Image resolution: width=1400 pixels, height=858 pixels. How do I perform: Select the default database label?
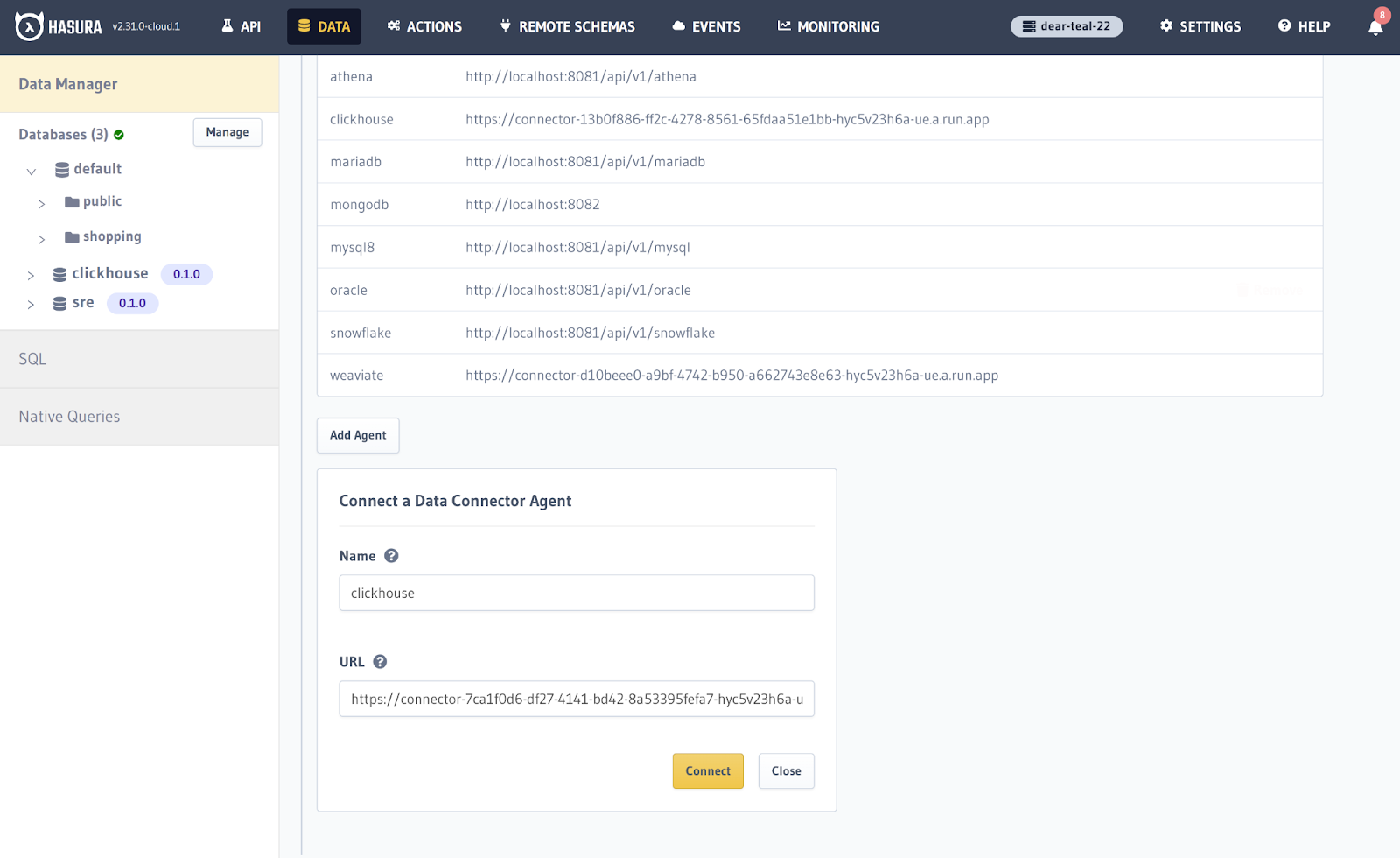(98, 169)
